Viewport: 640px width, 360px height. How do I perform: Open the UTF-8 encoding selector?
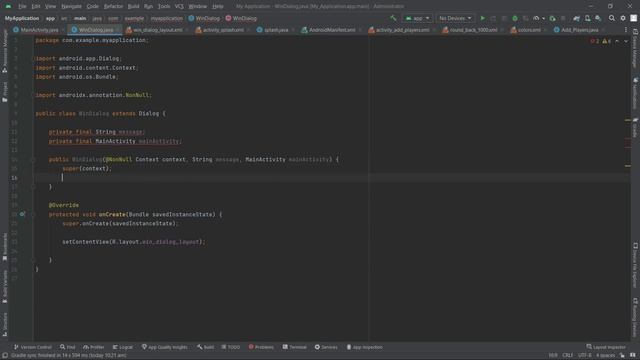(584, 356)
